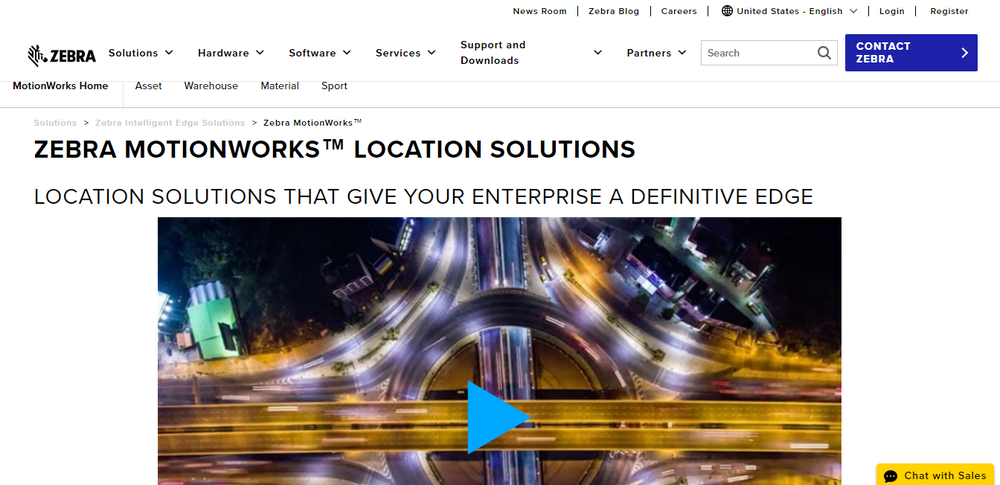
Task: Expand the Software menu chevron
Action: point(347,52)
